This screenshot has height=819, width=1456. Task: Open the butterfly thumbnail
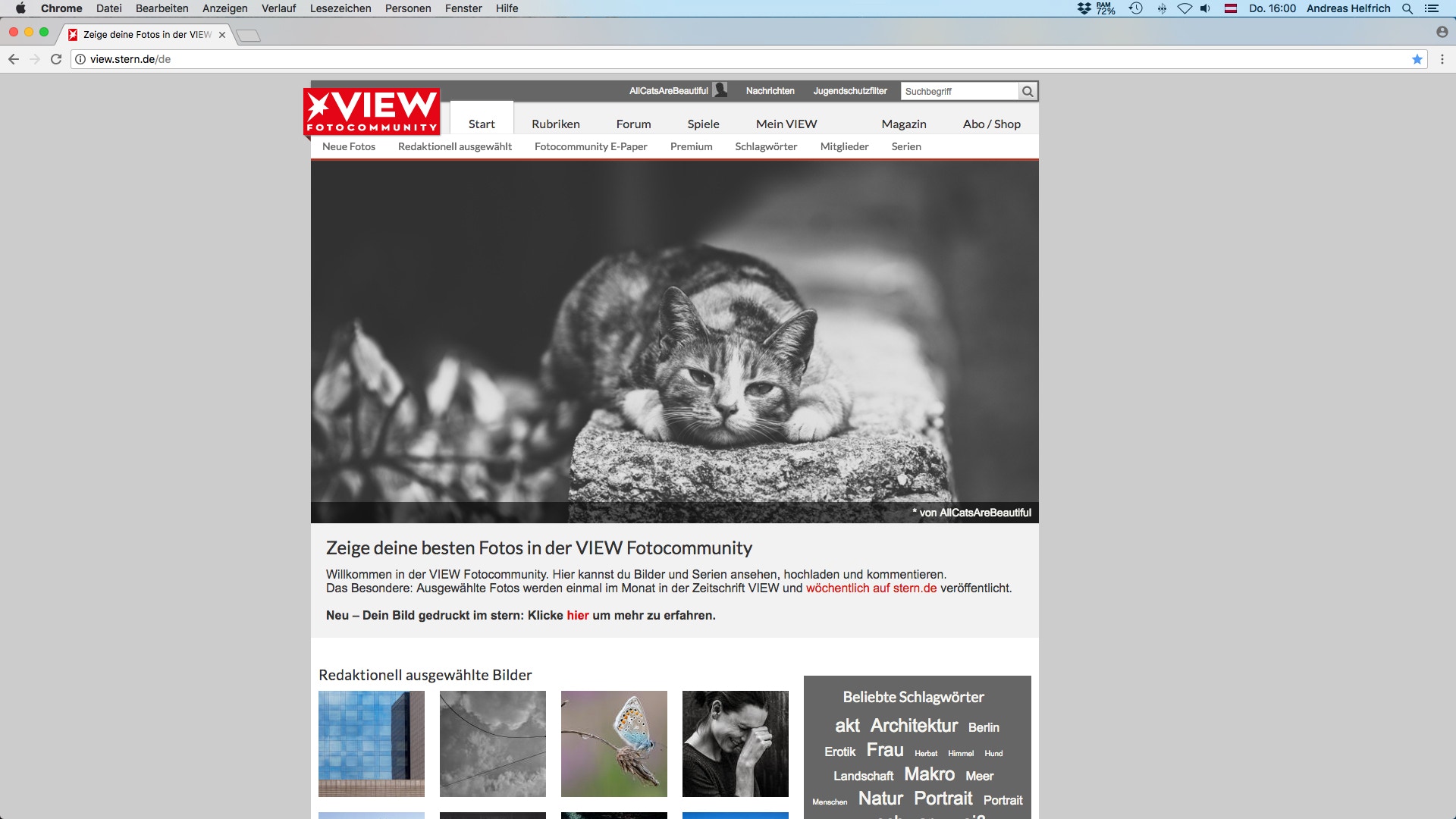tap(614, 744)
